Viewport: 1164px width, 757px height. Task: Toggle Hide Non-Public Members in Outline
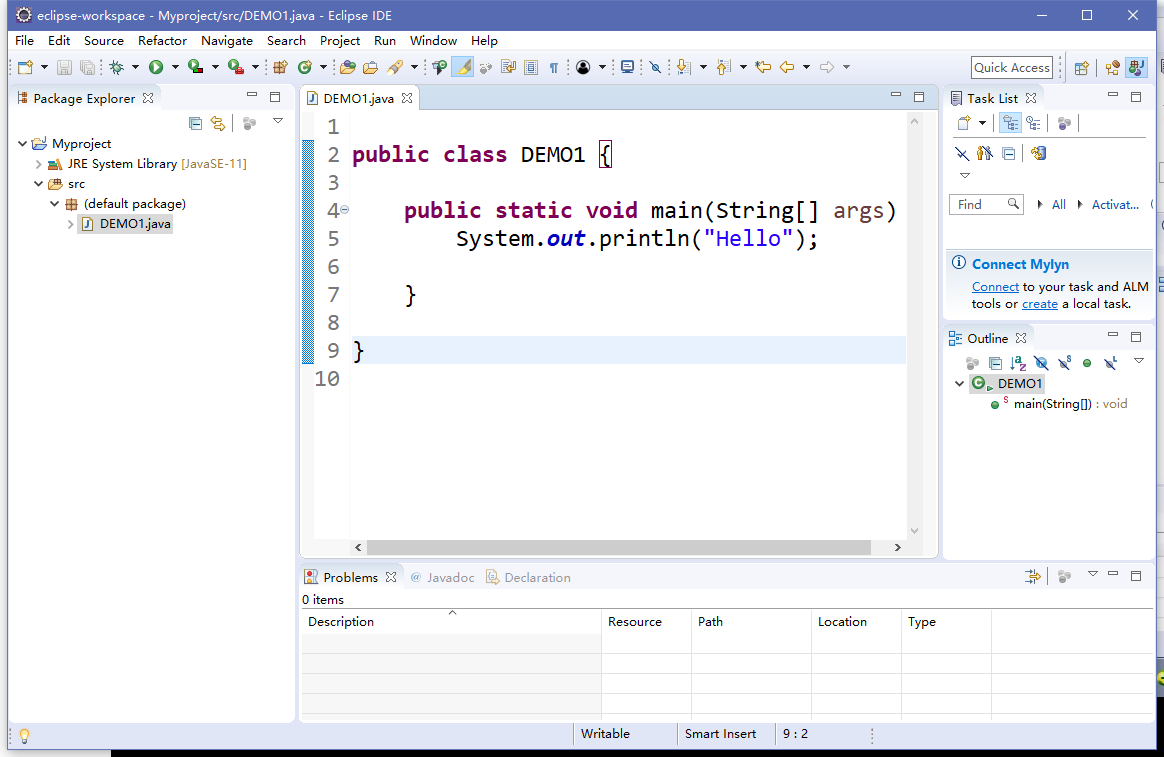1087,363
